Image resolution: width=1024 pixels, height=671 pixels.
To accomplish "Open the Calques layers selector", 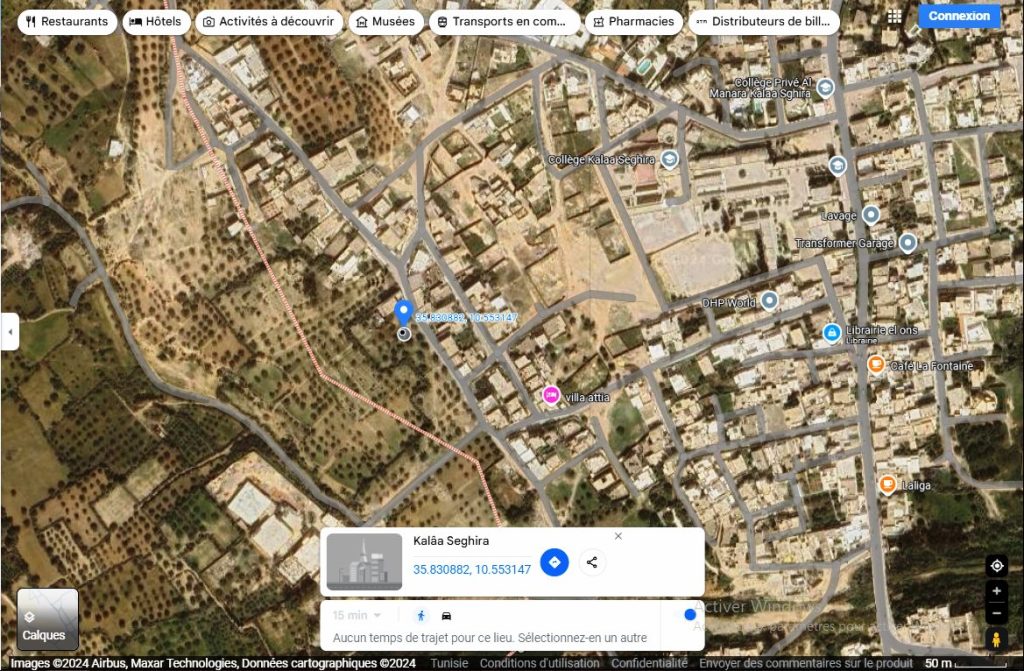I will 47,619.
